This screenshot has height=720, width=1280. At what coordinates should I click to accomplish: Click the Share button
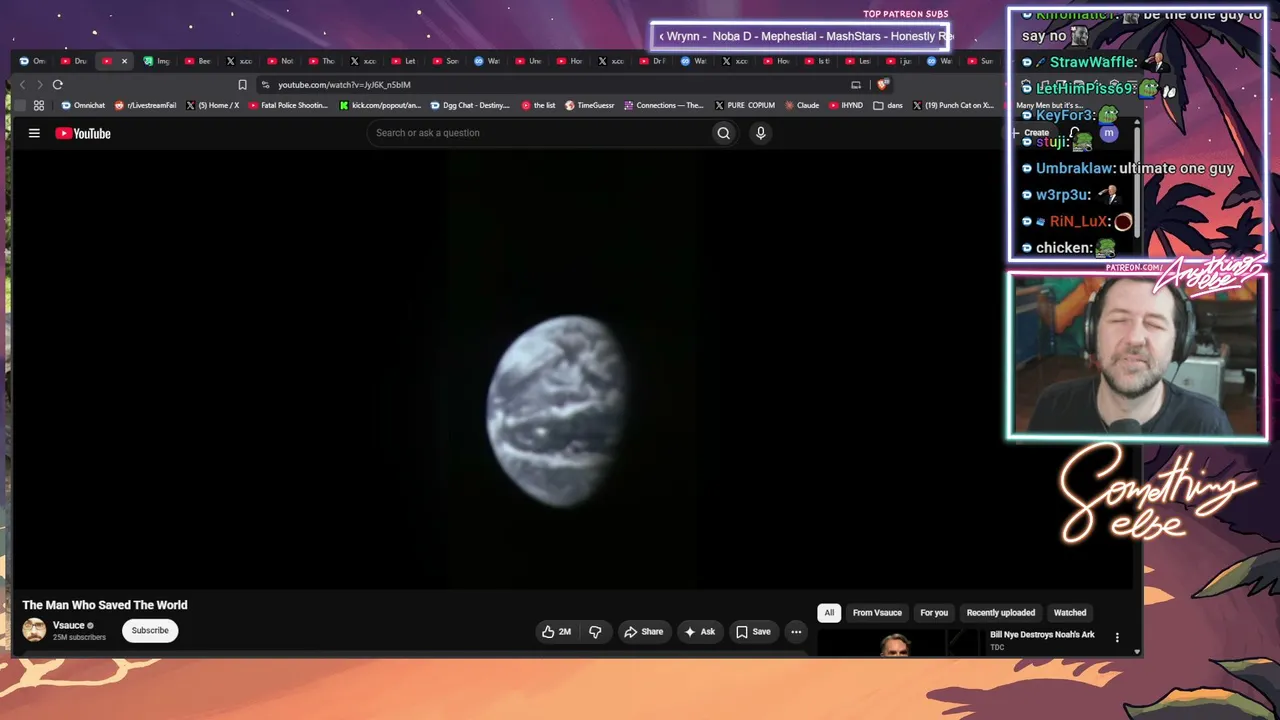coord(643,632)
